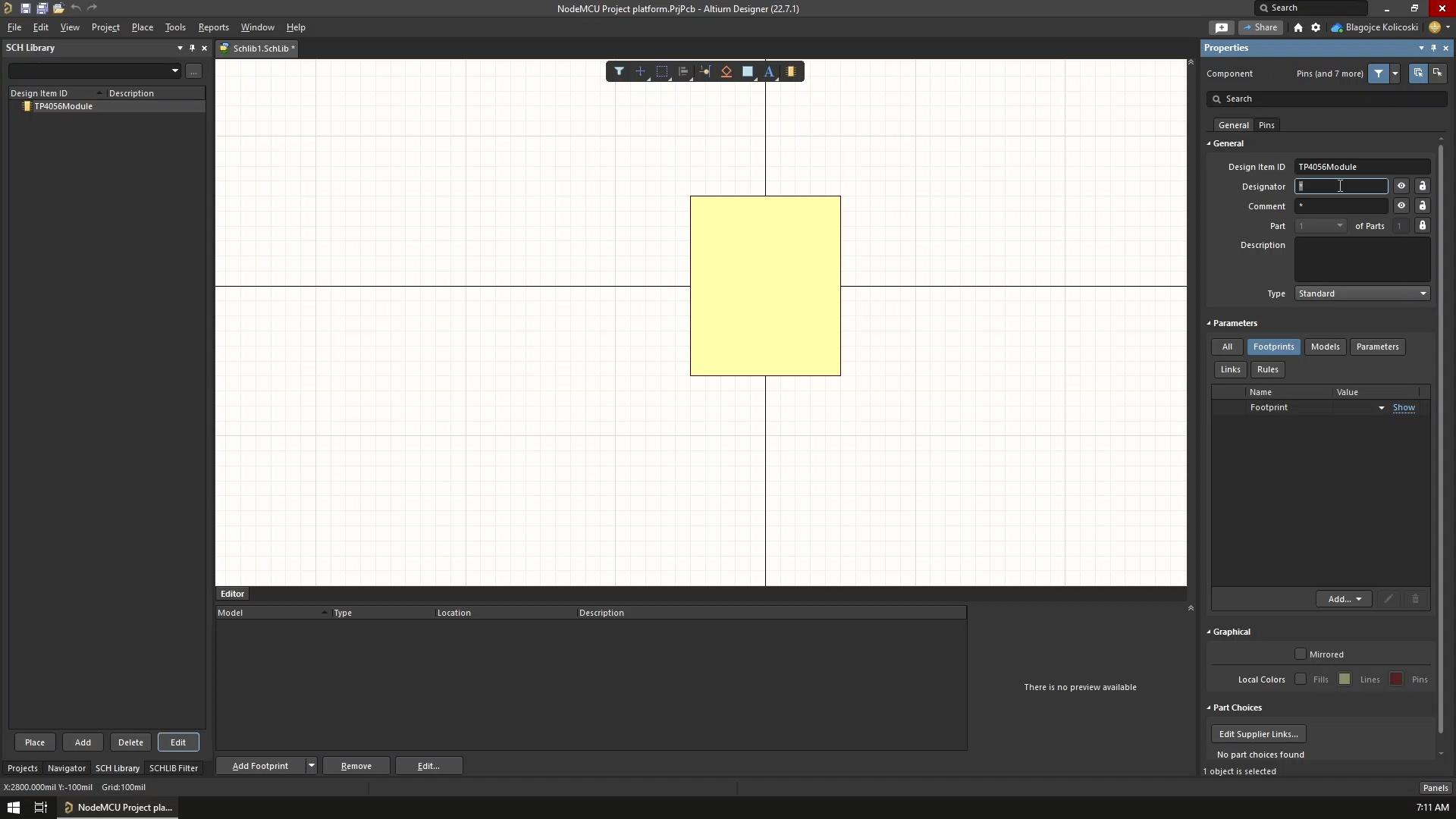
Task: Select the TP4056Module tree item
Action: pos(63,106)
